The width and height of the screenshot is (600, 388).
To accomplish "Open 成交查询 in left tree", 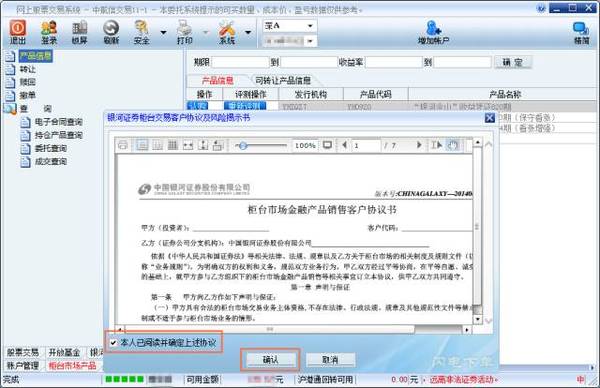I will click(x=51, y=161).
